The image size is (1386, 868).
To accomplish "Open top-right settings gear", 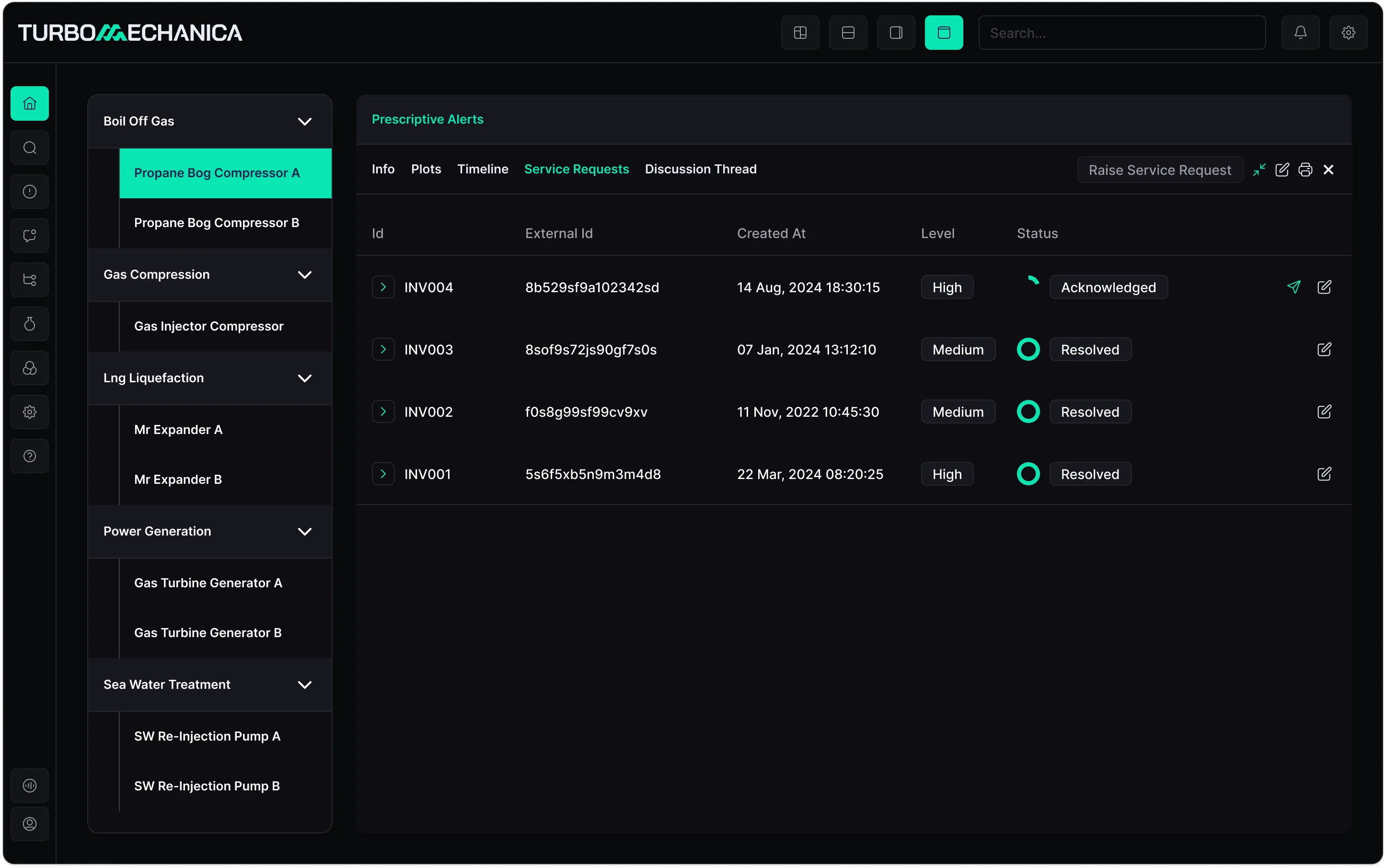I will (1348, 33).
